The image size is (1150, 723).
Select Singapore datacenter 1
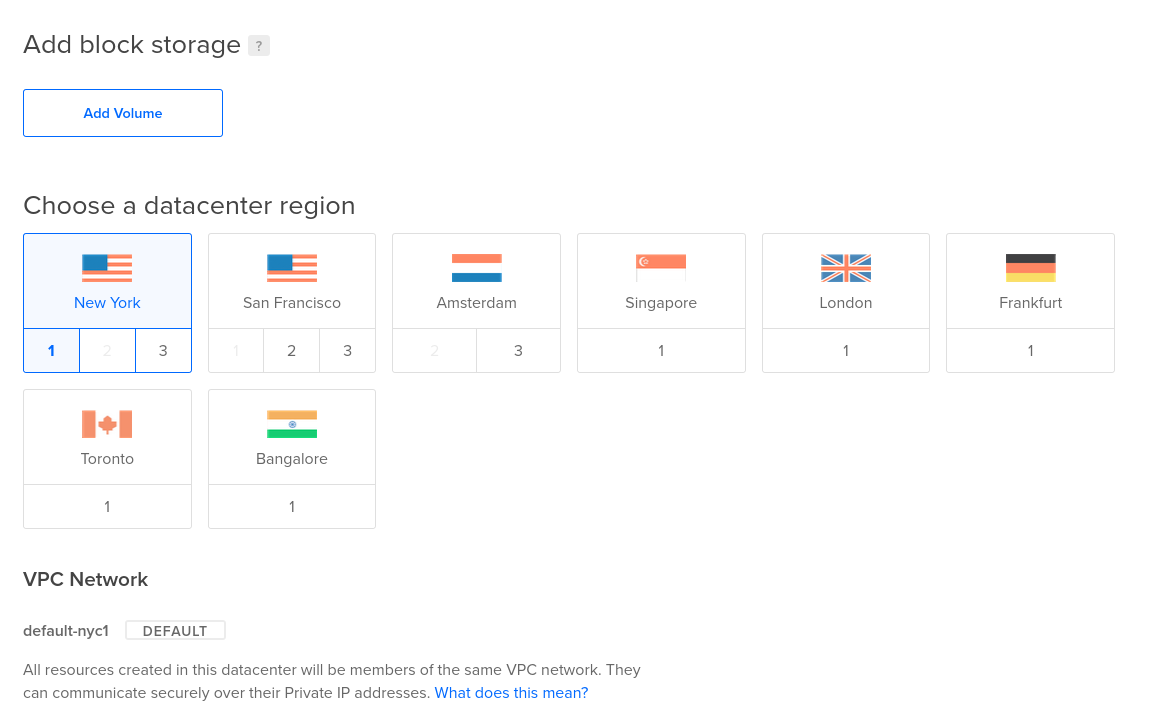[661, 351]
